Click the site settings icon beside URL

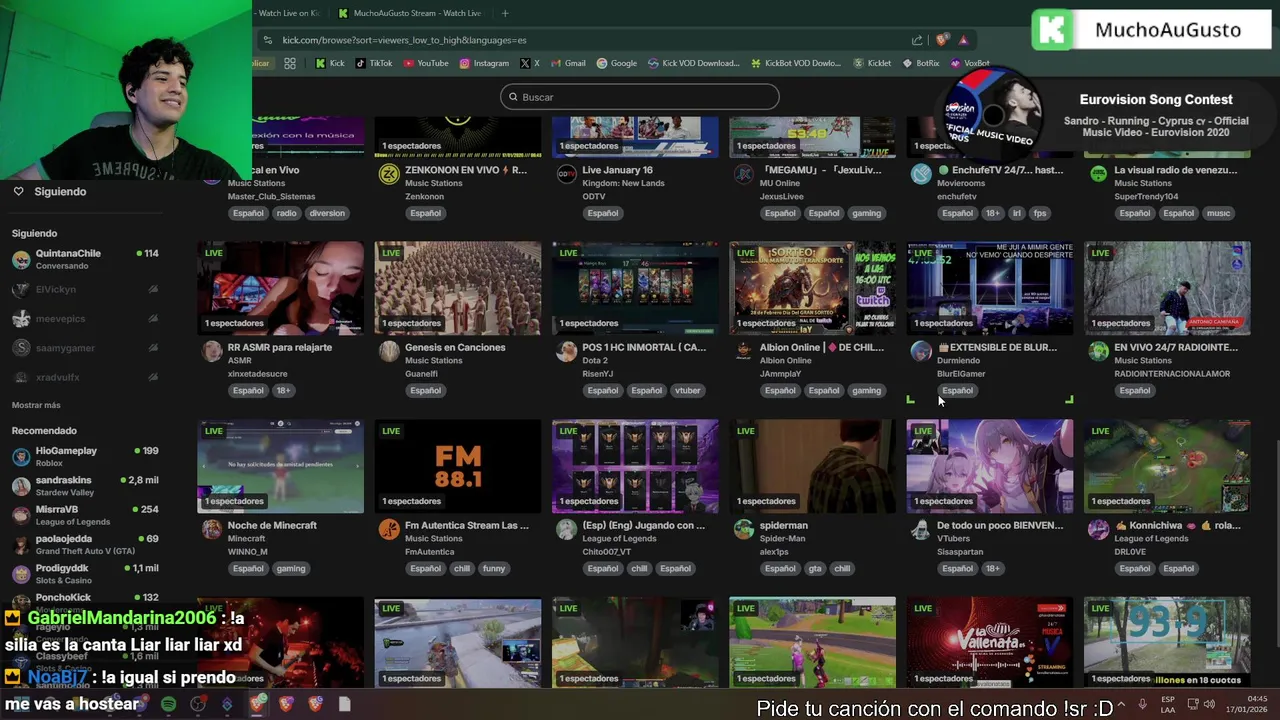click(x=267, y=40)
